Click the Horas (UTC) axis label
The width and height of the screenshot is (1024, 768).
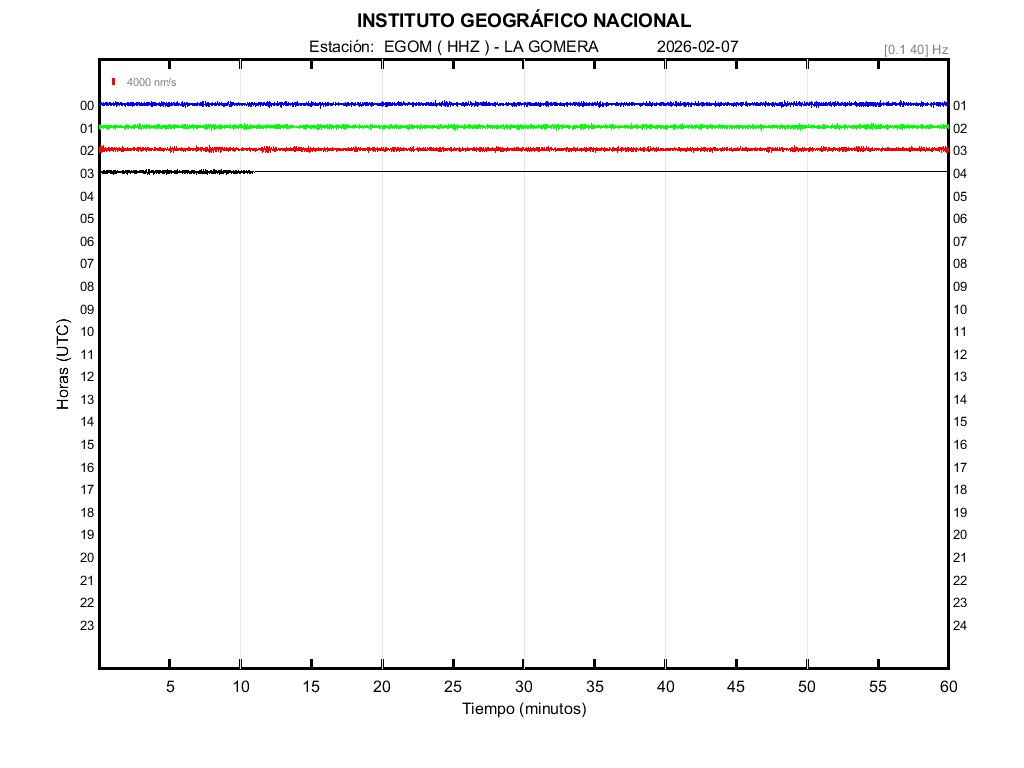coord(63,365)
